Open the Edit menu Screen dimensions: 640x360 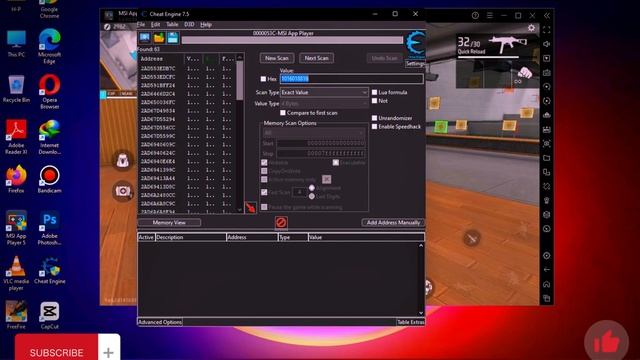click(x=156, y=24)
